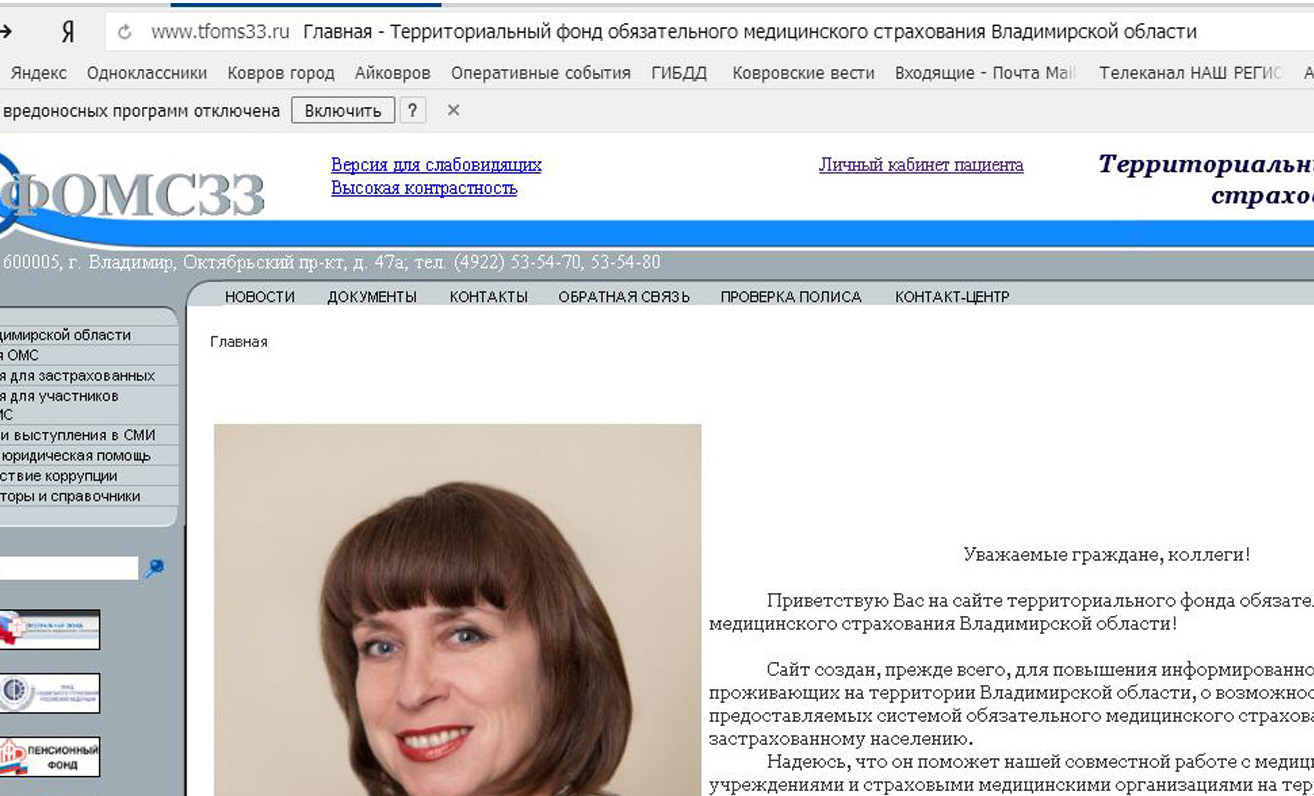Dismiss the malware warning notification bar

tap(453, 110)
